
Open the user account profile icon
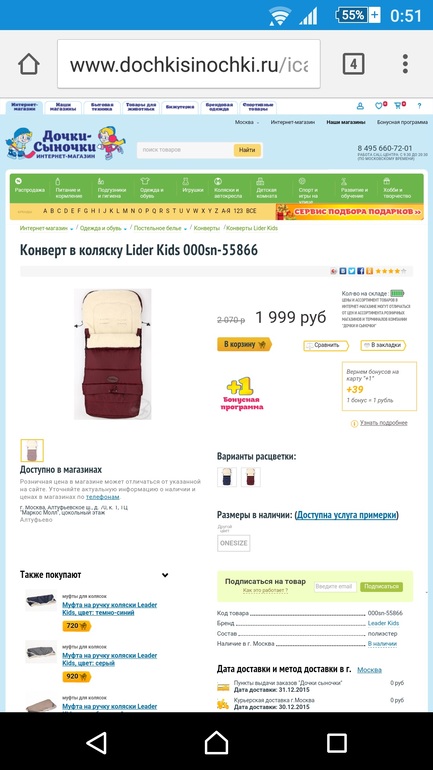360,106
